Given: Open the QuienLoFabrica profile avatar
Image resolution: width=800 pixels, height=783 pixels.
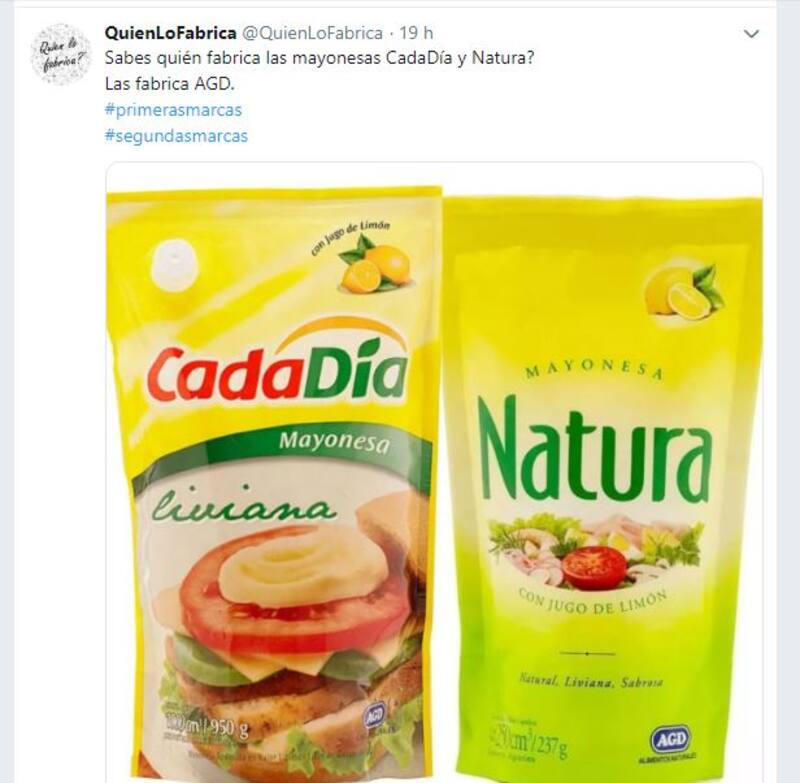Looking at the screenshot, I should point(60,54).
